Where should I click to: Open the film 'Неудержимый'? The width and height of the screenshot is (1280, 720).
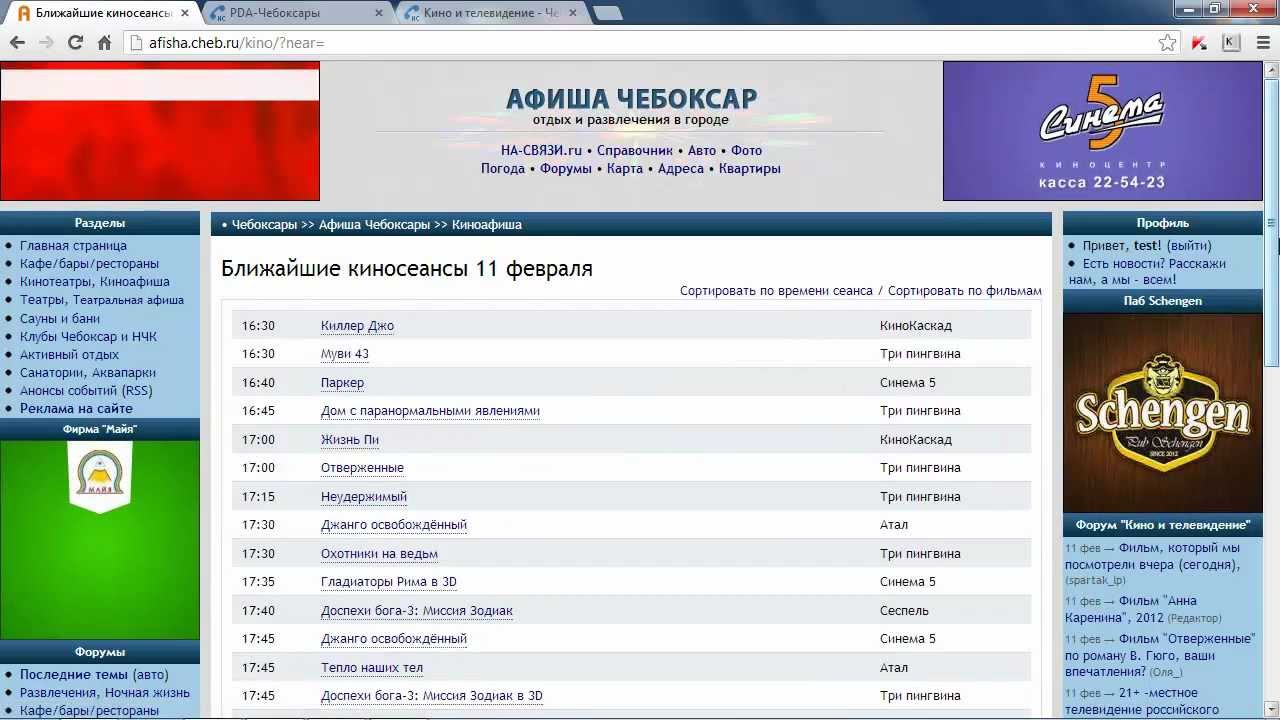pos(364,497)
